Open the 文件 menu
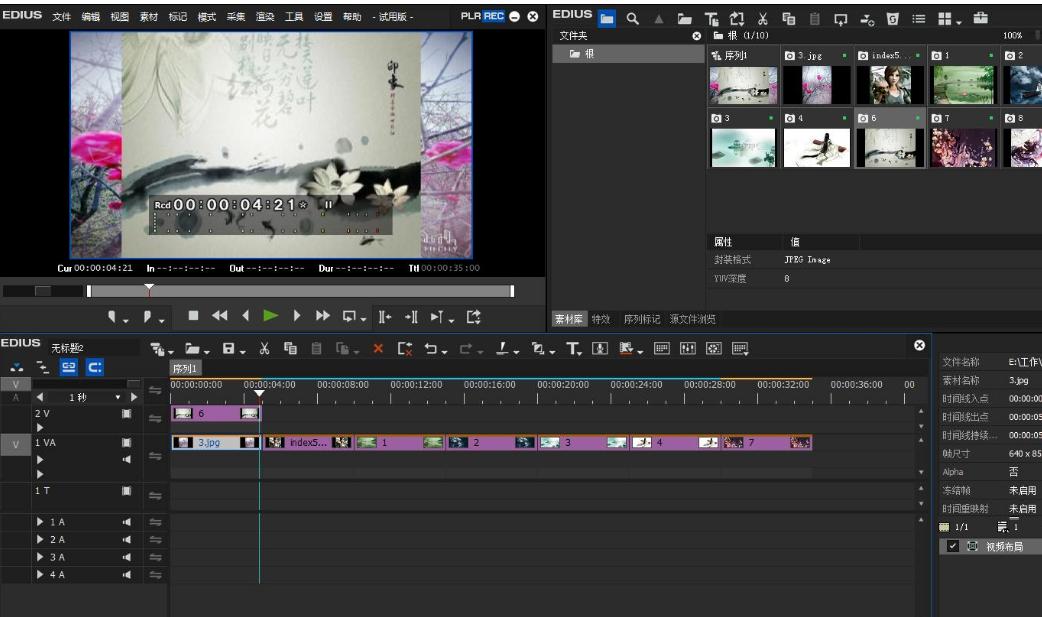 point(61,18)
